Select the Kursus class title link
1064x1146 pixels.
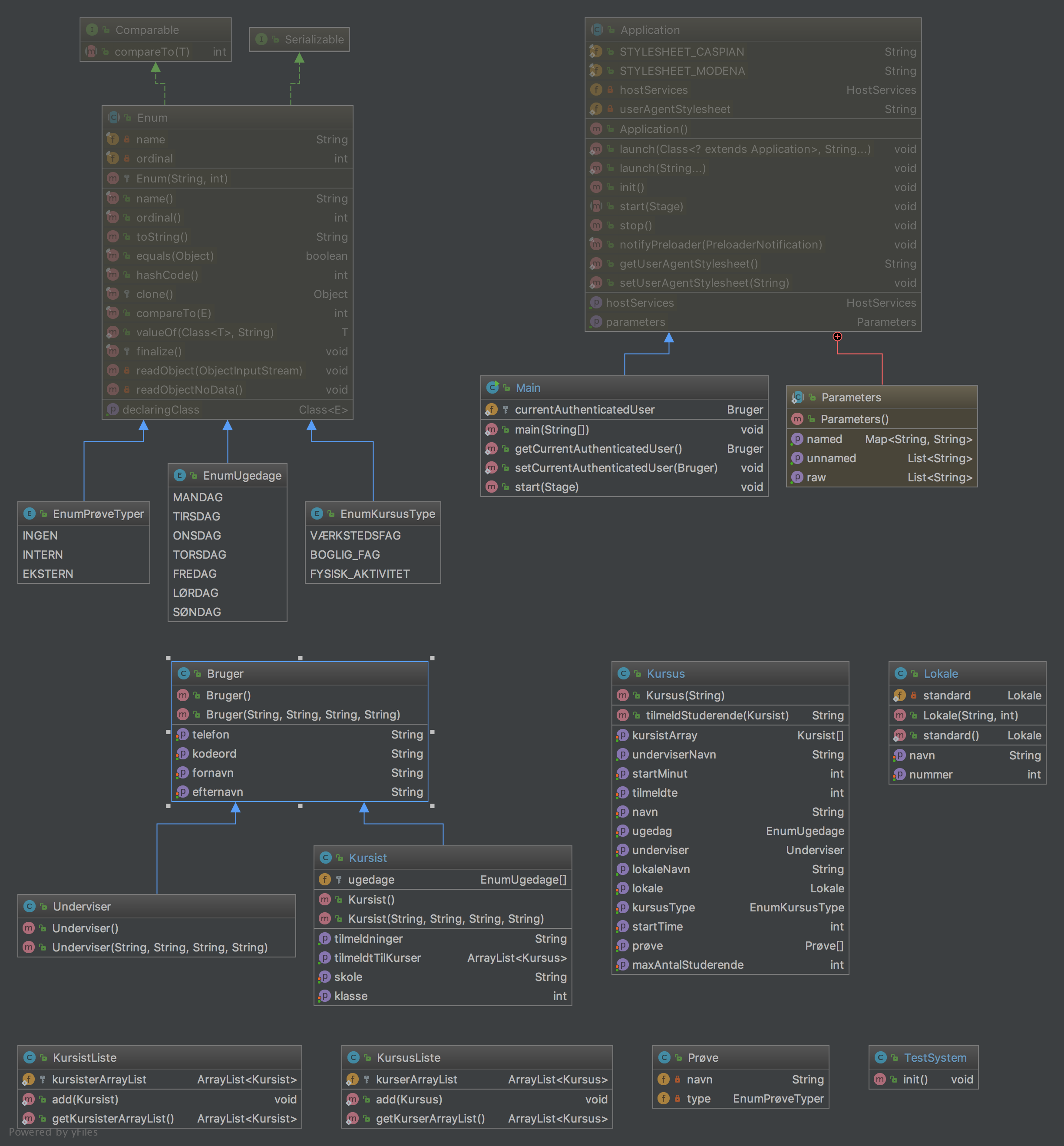tap(666, 673)
